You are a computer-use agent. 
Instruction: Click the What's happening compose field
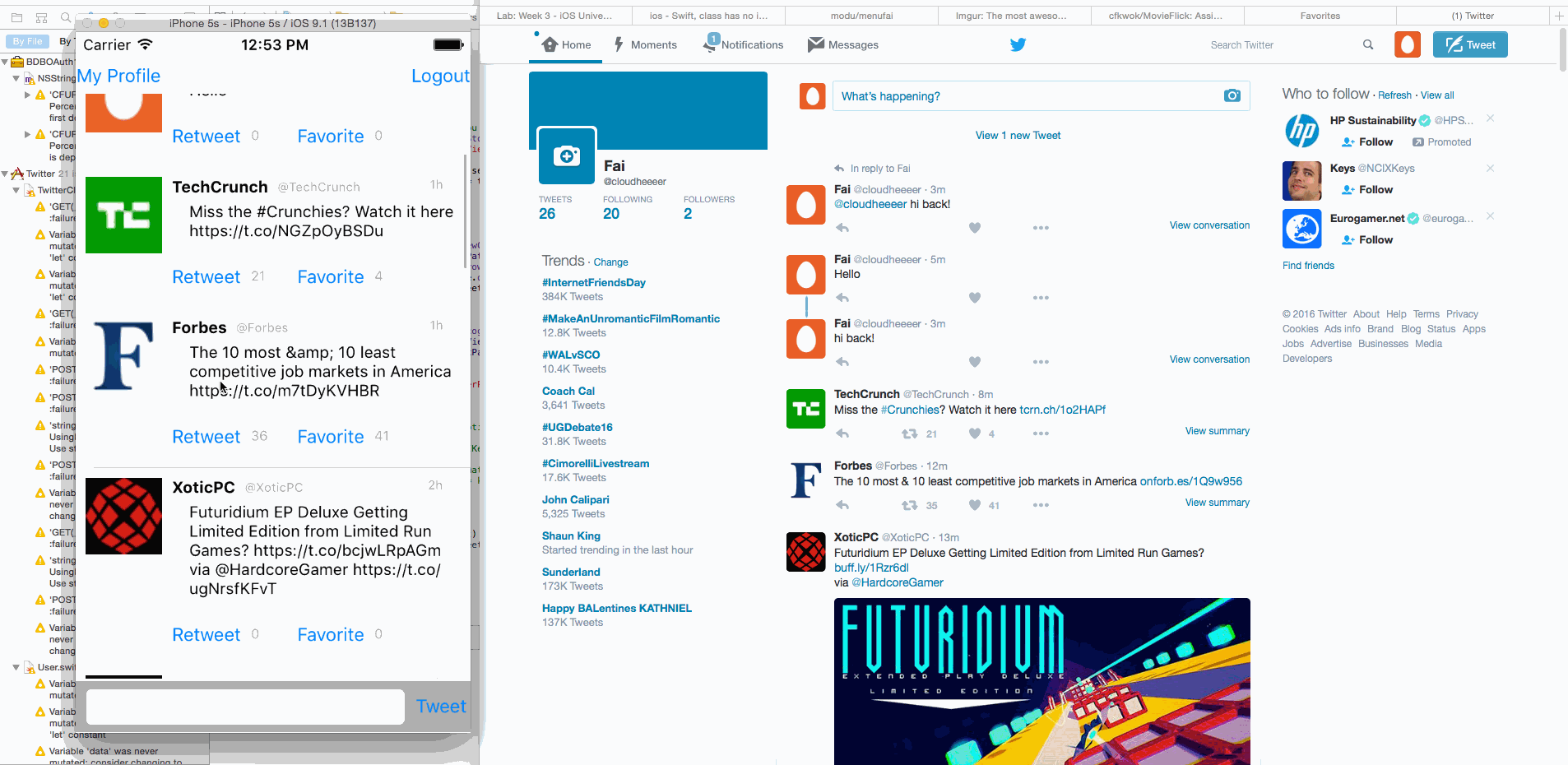[x=1041, y=95]
